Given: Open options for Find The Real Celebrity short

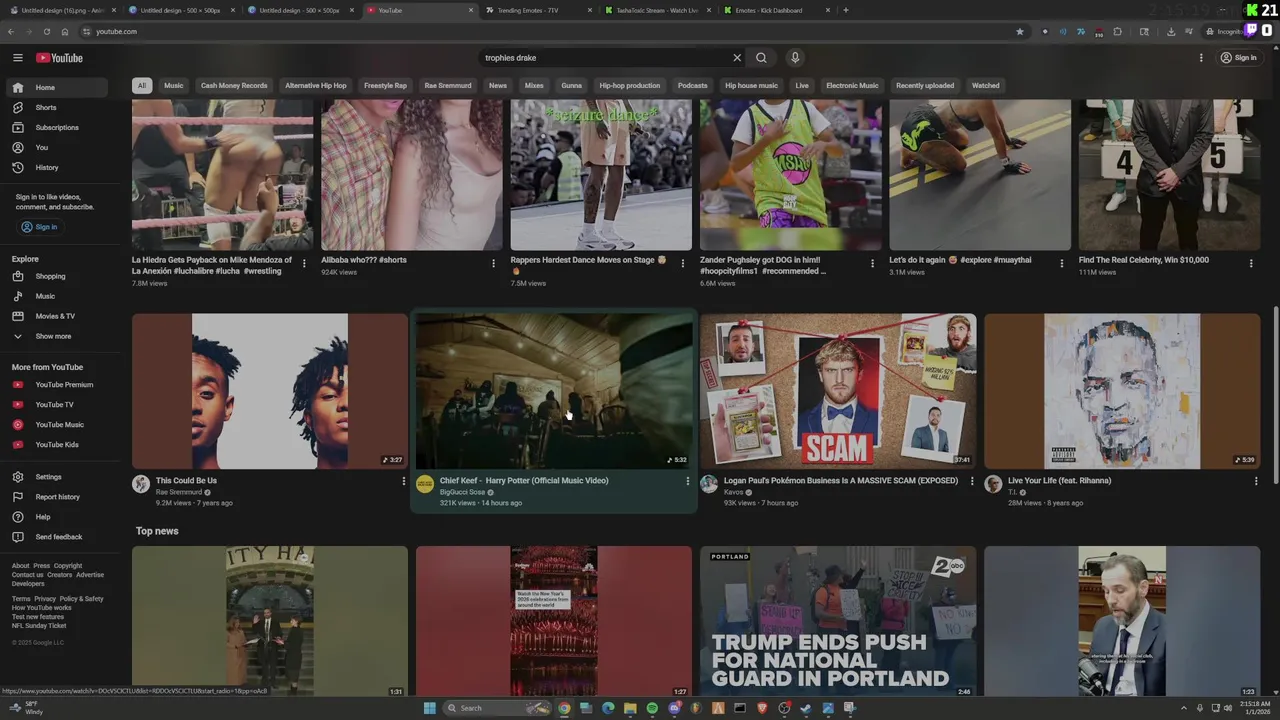Looking at the screenshot, I should click(1251, 263).
